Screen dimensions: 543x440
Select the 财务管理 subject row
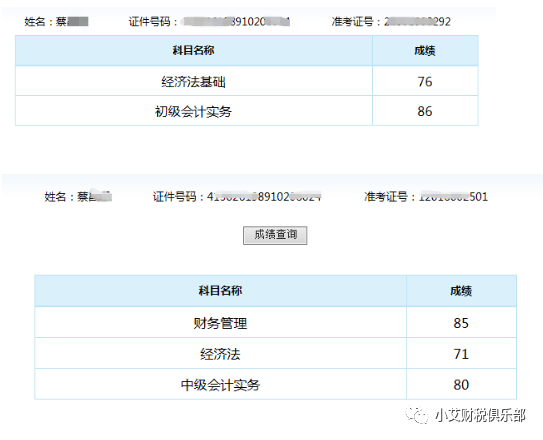tap(275, 322)
